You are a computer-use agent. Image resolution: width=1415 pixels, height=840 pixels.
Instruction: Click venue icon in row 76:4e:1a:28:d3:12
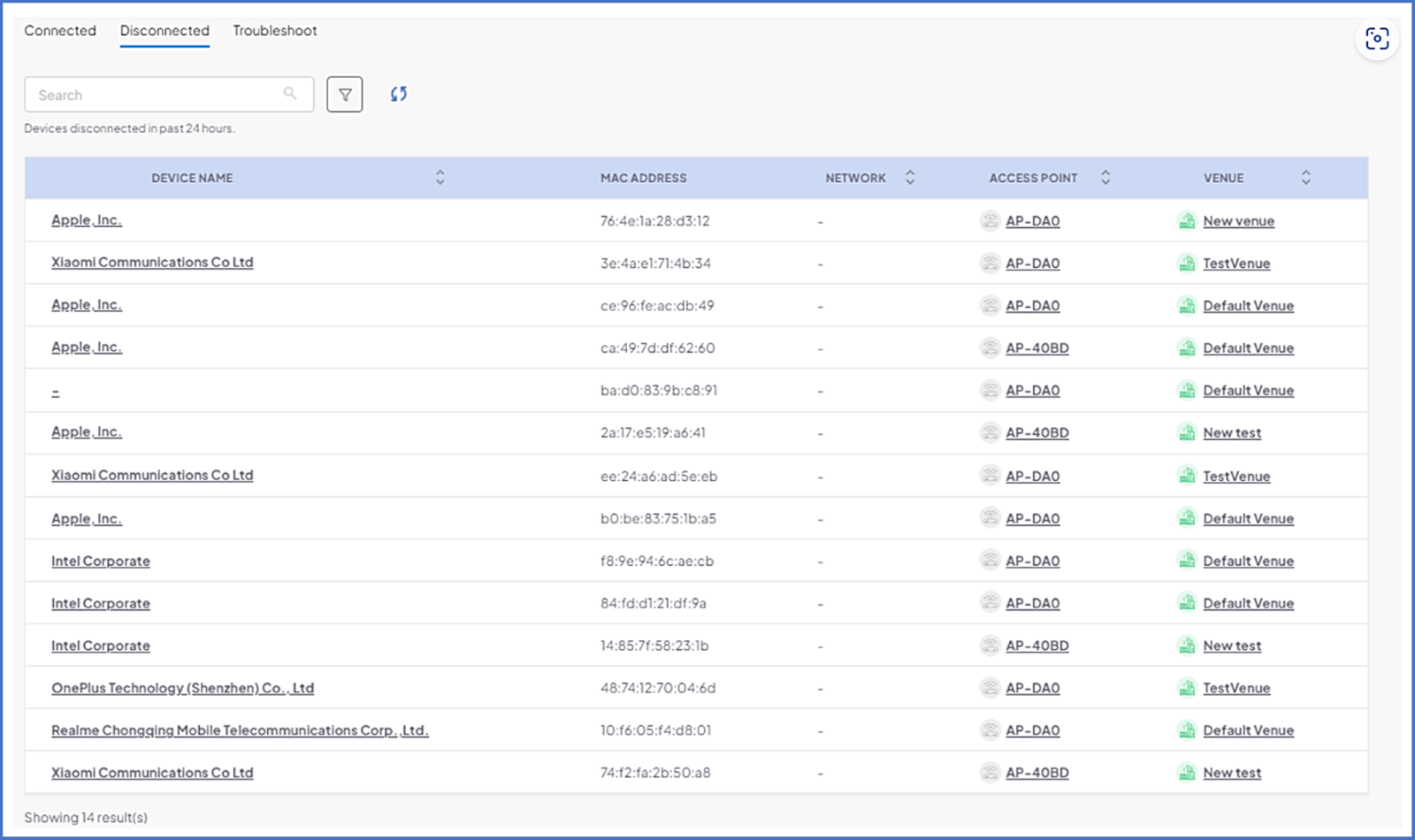tap(1187, 220)
